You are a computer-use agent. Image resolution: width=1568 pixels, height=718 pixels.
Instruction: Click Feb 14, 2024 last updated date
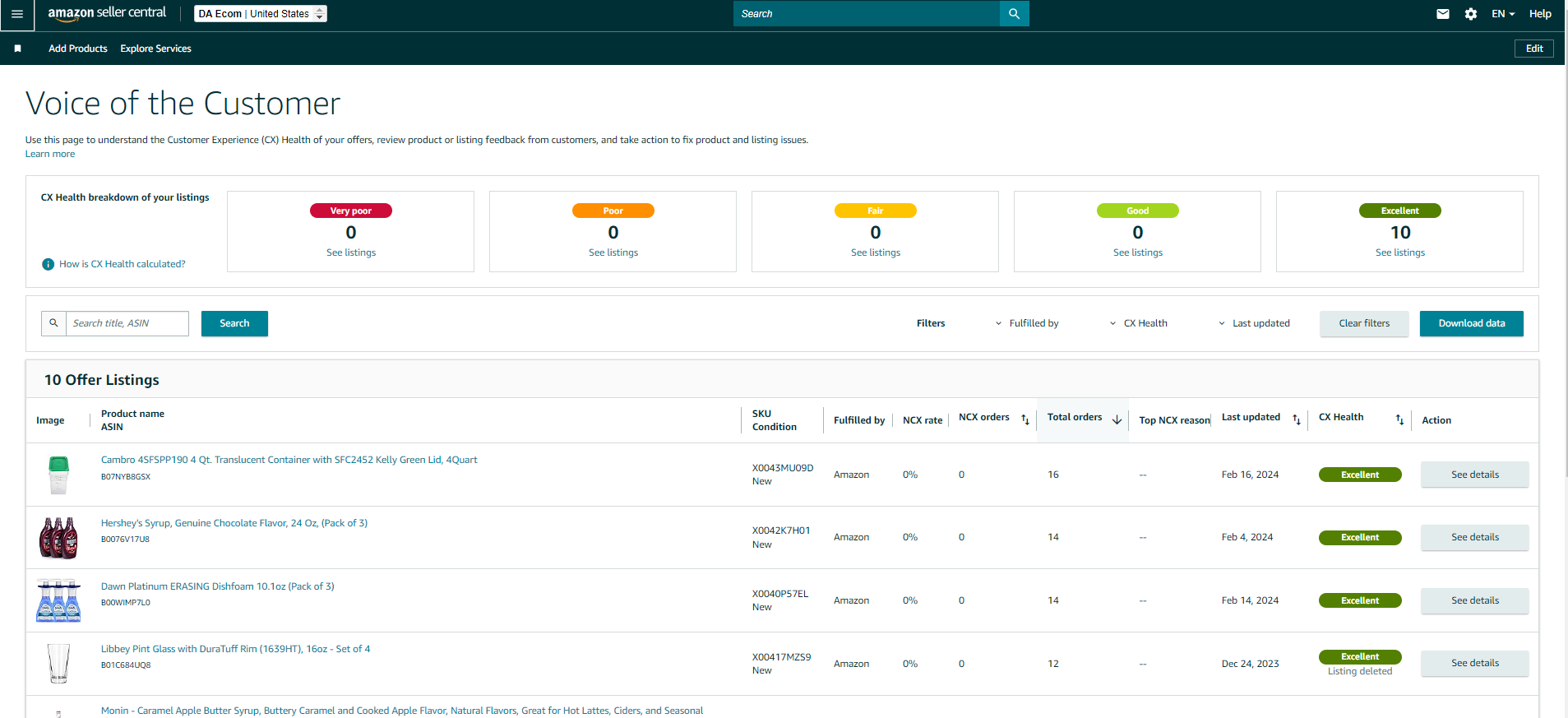(x=1250, y=600)
